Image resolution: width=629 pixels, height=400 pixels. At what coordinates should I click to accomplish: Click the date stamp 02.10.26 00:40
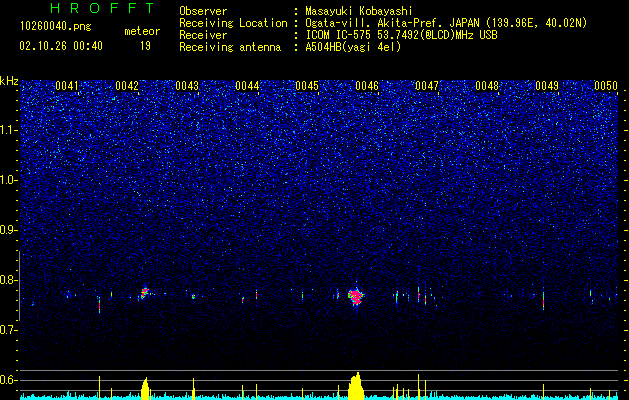coord(61,46)
